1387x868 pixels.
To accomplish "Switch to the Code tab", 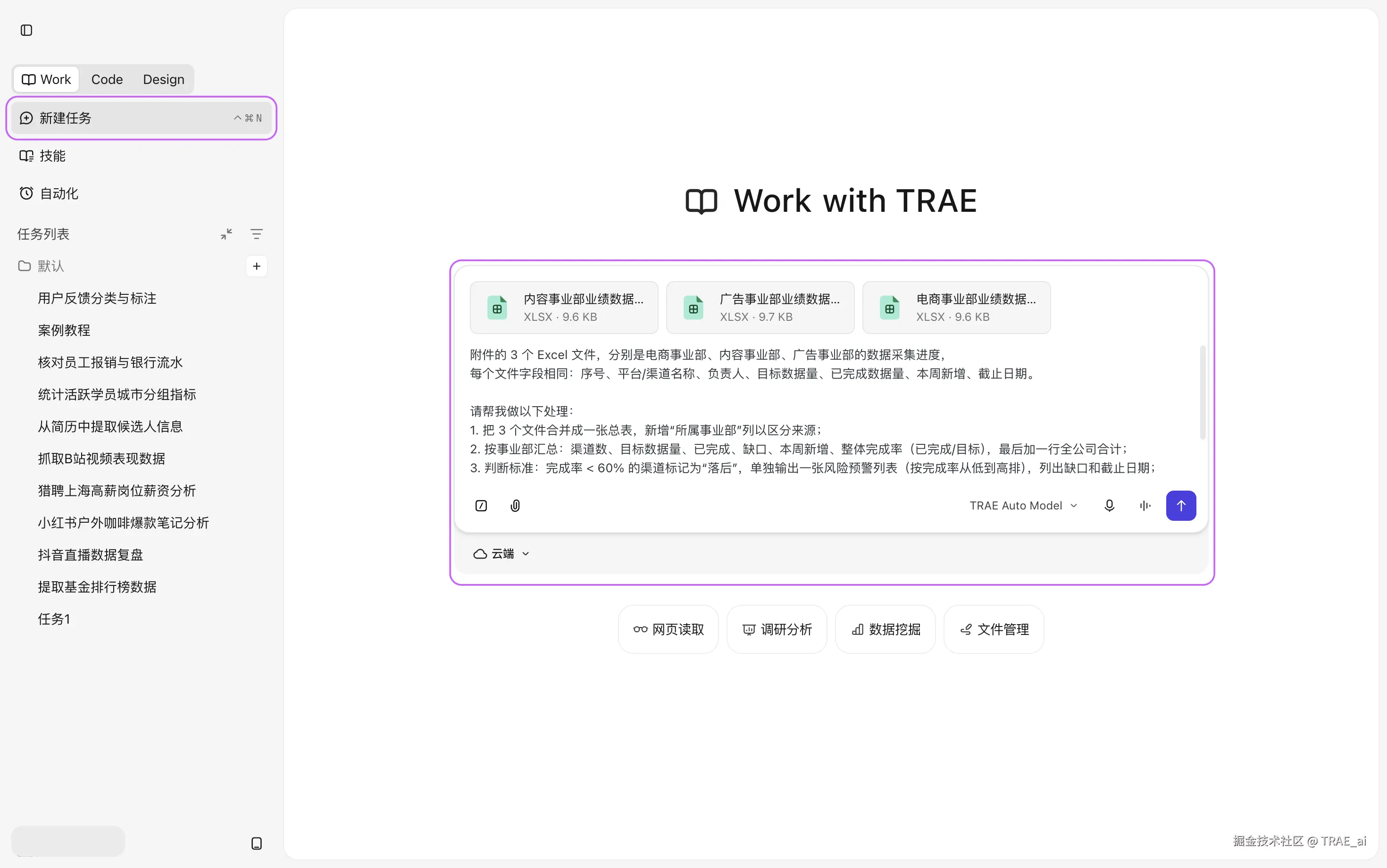I will (107, 79).
